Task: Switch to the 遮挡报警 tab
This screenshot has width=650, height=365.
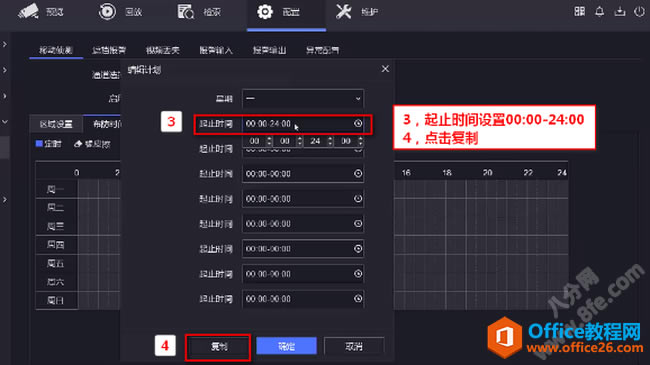Action: click(109, 50)
